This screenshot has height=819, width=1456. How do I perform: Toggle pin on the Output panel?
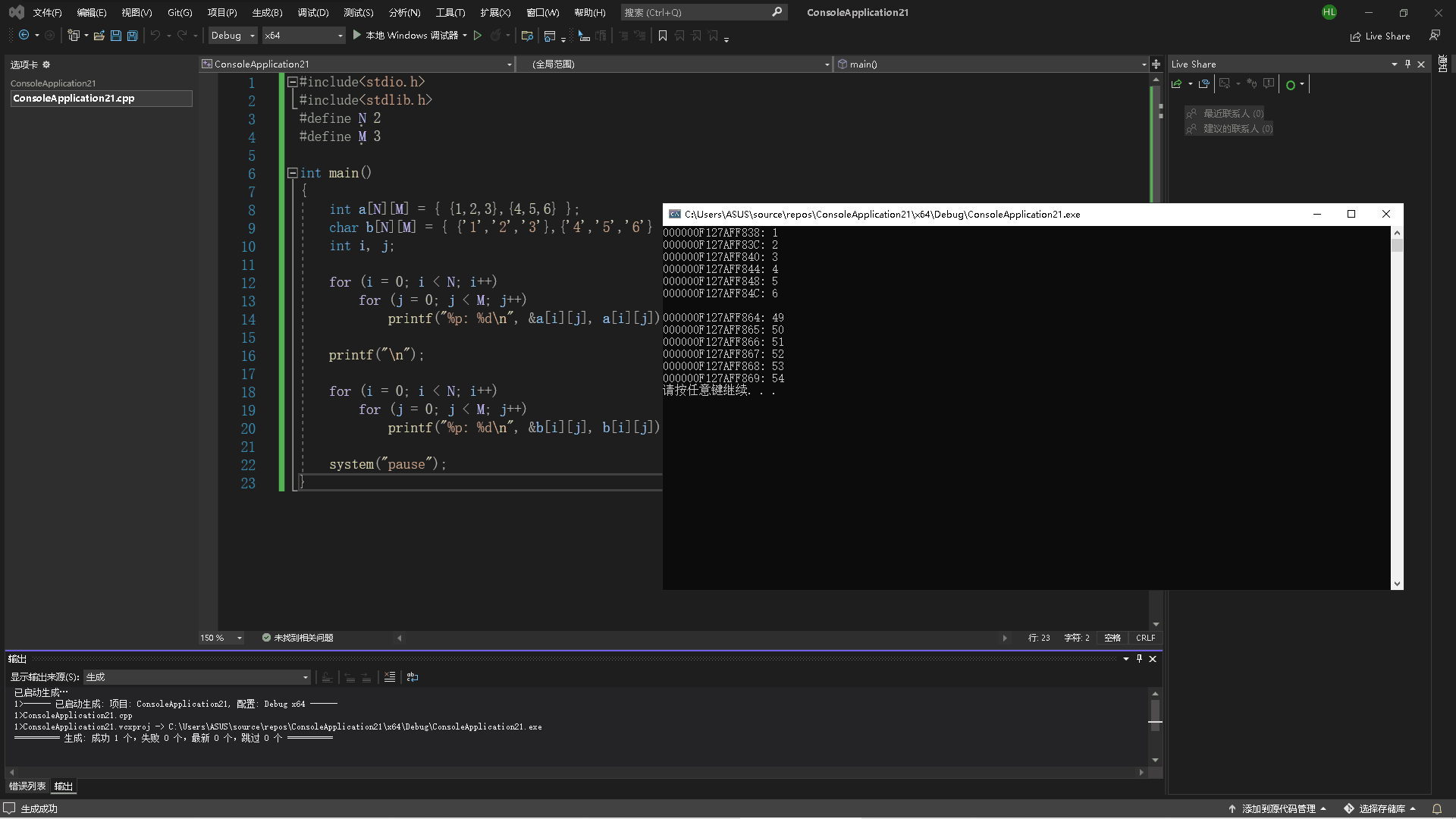pos(1139,659)
